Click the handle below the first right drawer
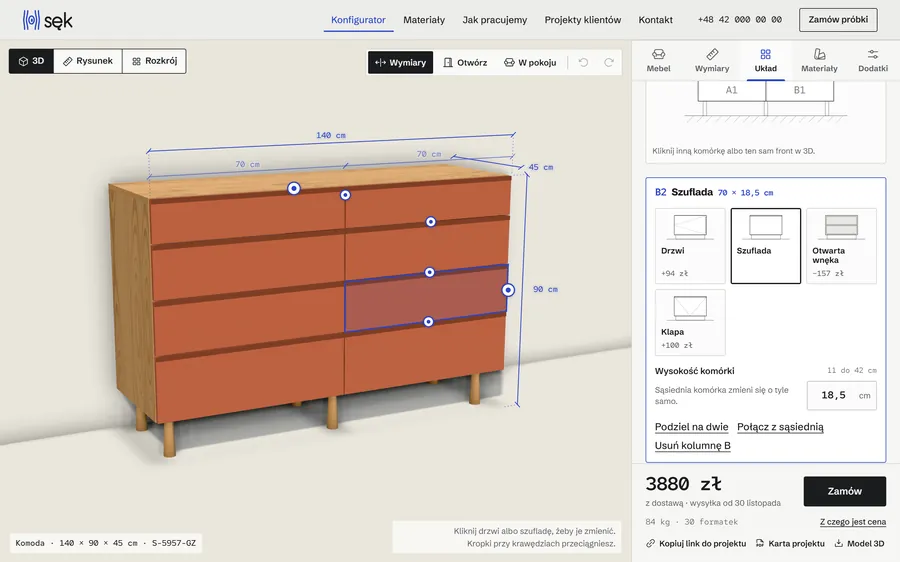This screenshot has width=900, height=562. (430, 222)
